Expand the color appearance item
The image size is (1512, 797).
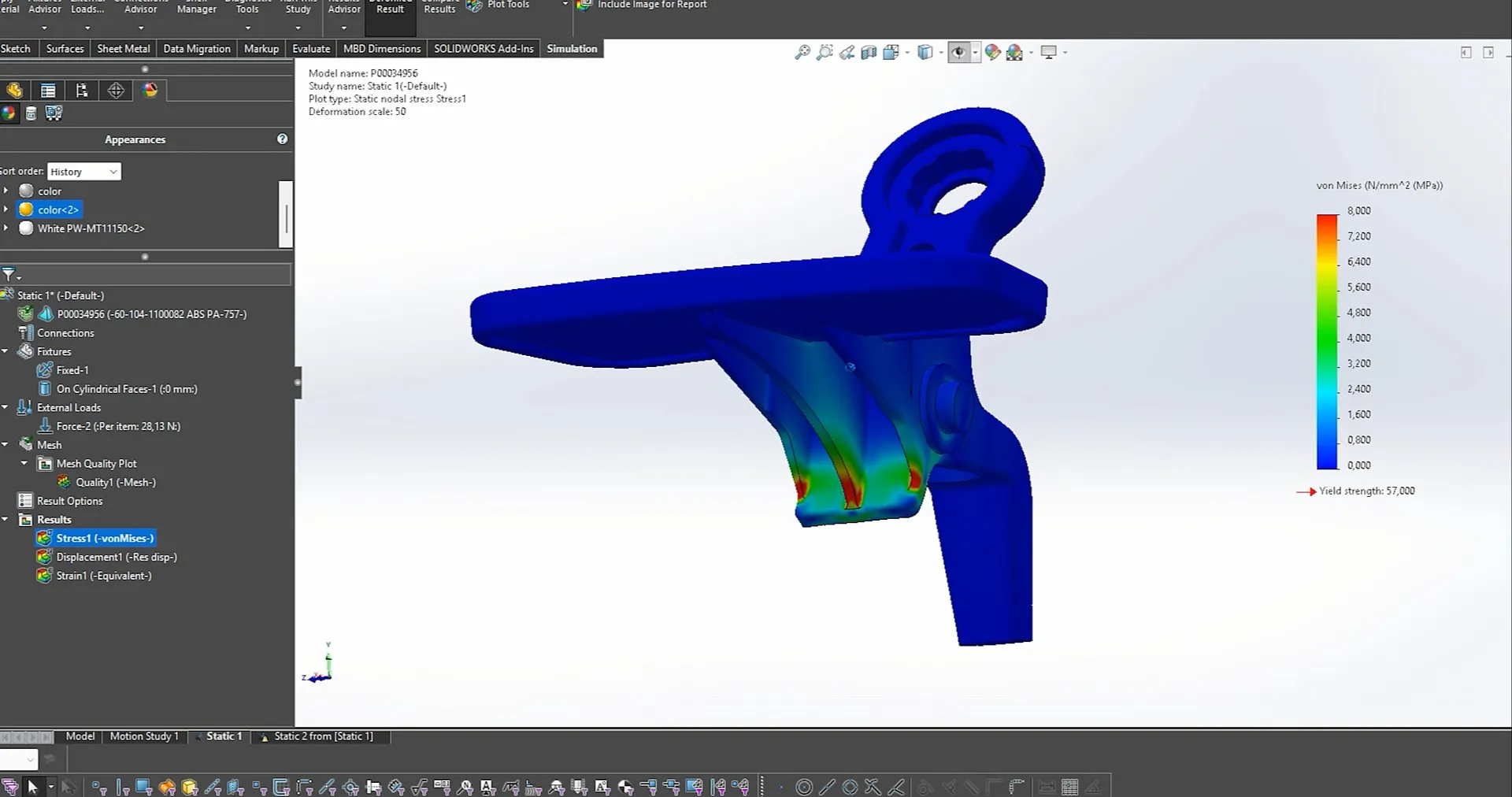point(6,191)
